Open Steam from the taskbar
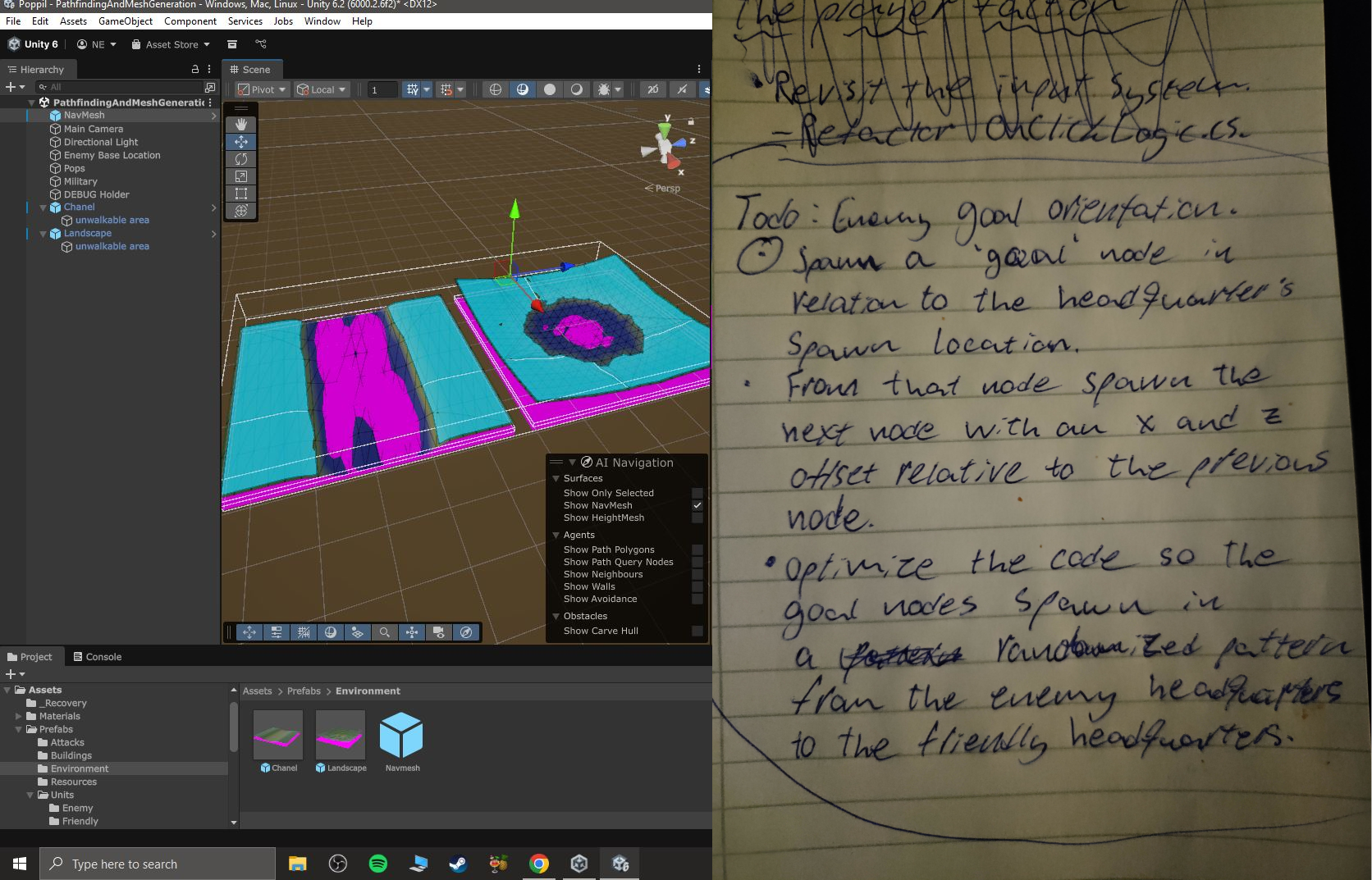The width and height of the screenshot is (1372, 880). [458, 864]
